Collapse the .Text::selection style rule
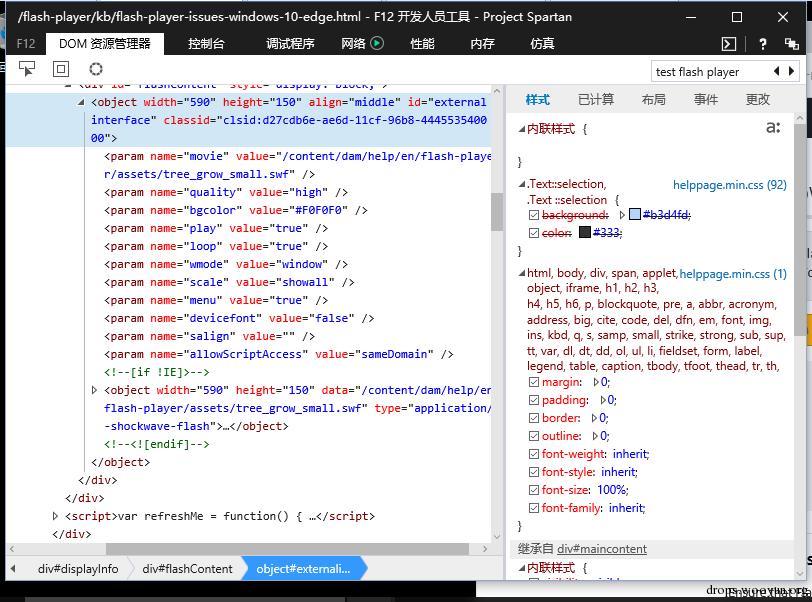The width and height of the screenshot is (812, 602). click(x=521, y=184)
